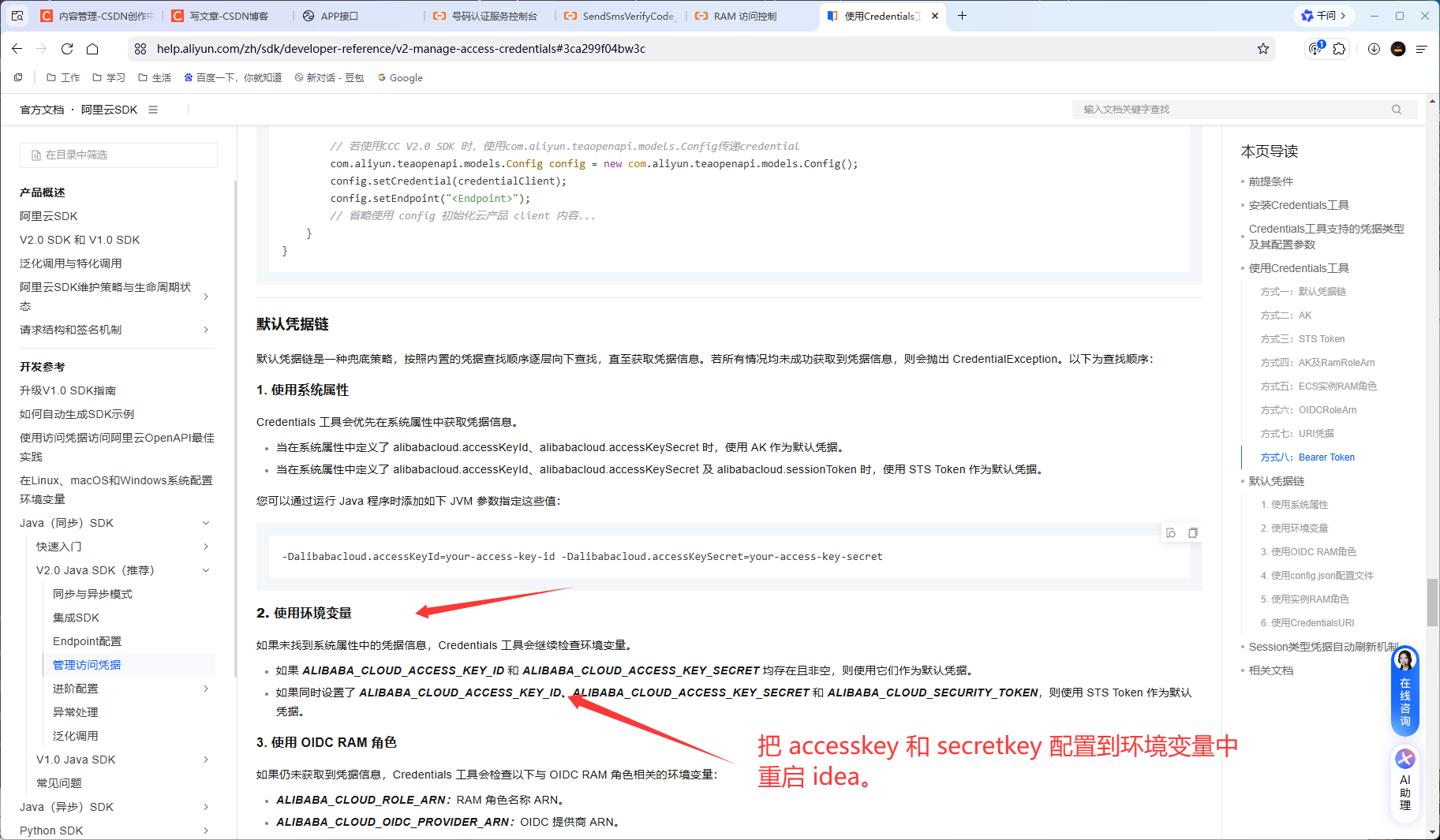Switch to the RAM 访问控制 tab
The height and width of the screenshot is (840, 1440).
coord(752,16)
